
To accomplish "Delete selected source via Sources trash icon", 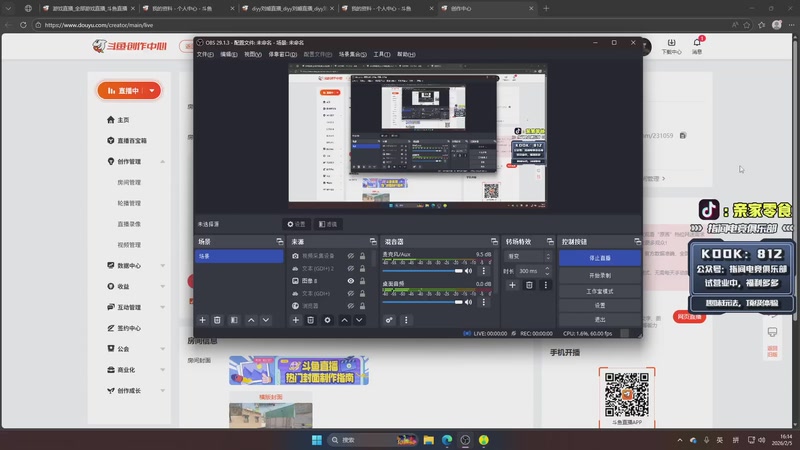I will coord(310,320).
